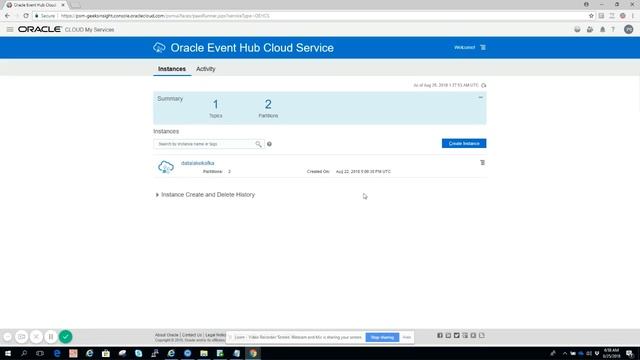This screenshot has height=360, width=640.
Task: Focus the search by instance name field
Action: [x=205, y=144]
